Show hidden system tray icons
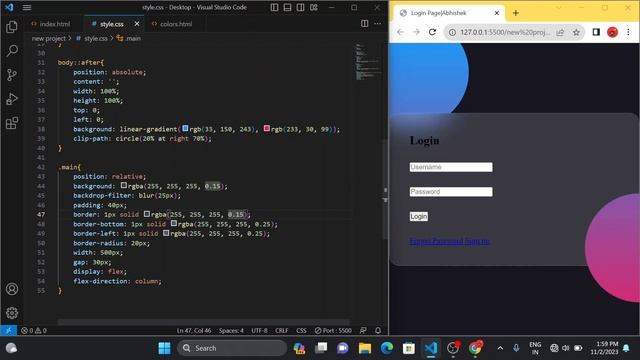Image resolution: width=640 pixels, height=360 pixels. 500,348
